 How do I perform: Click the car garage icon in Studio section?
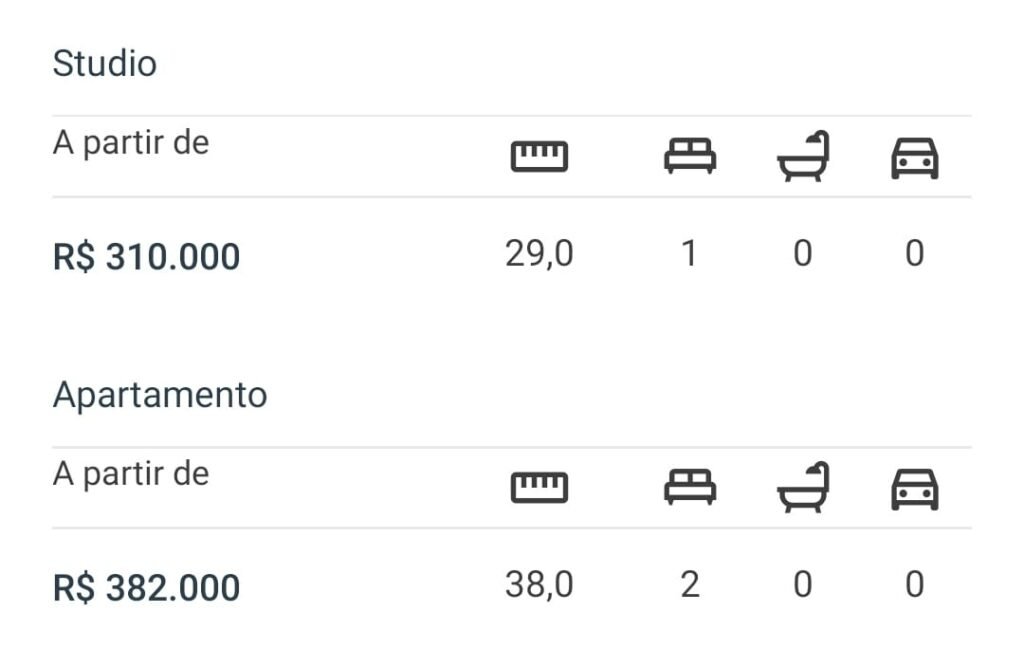915,158
